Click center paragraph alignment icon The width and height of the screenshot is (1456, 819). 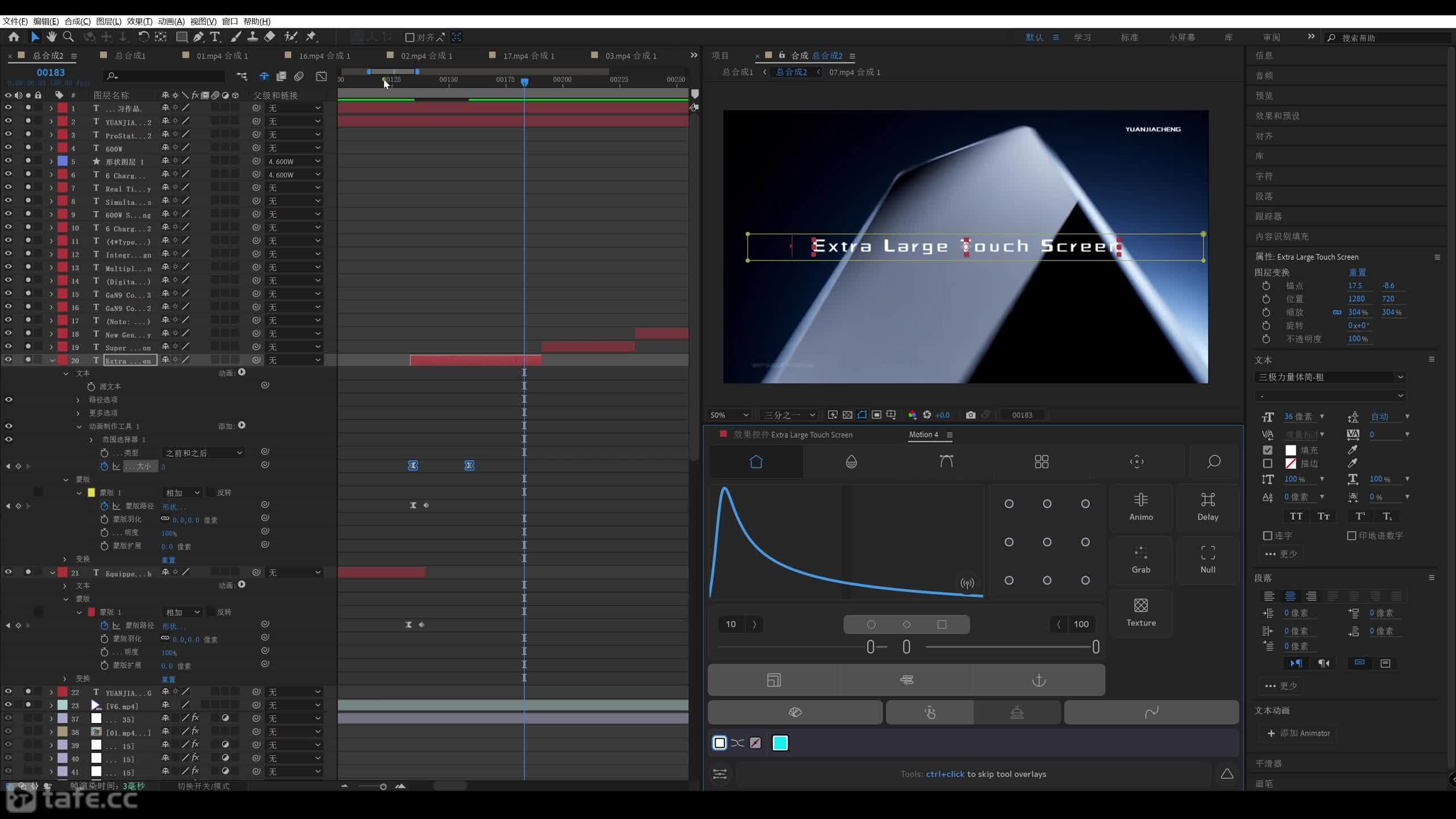click(x=1290, y=596)
